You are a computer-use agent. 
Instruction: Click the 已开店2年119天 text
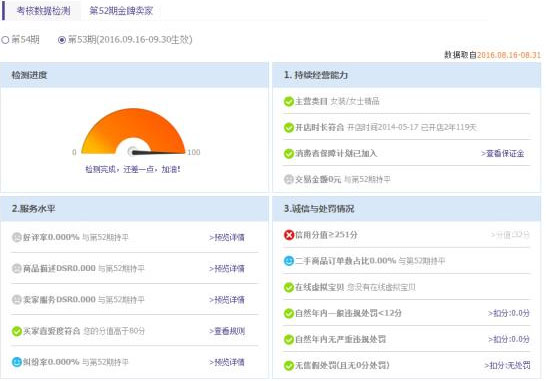449,127
